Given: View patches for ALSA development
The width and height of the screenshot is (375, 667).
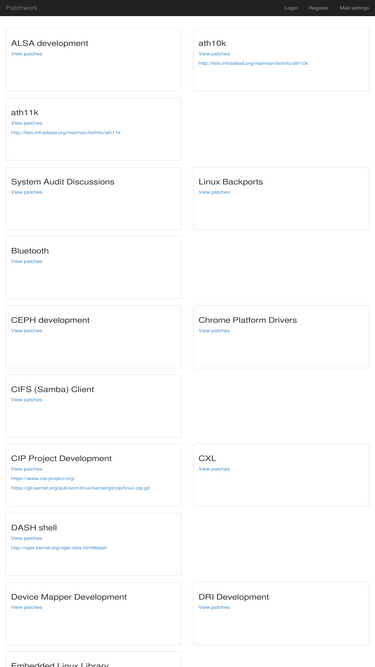Looking at the screenshot, I should point(26,54).
